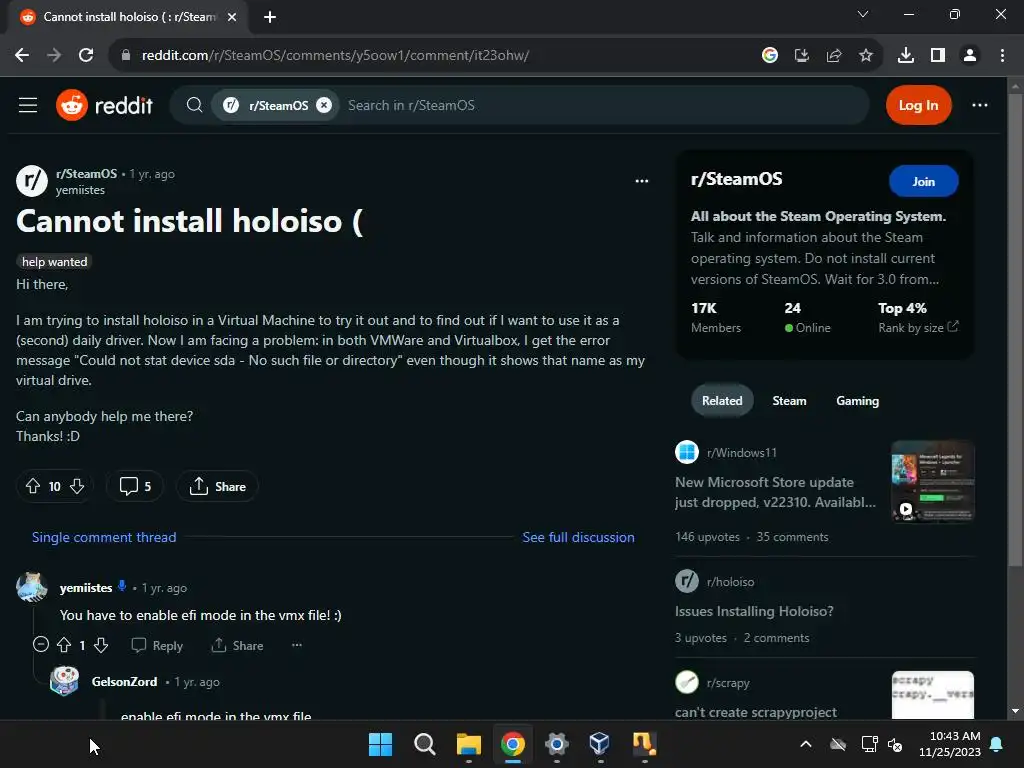Show hidden system tray icons
The width and height of the screenshot is (1024, 768).
pyautogui.click(x=806, y=744)
